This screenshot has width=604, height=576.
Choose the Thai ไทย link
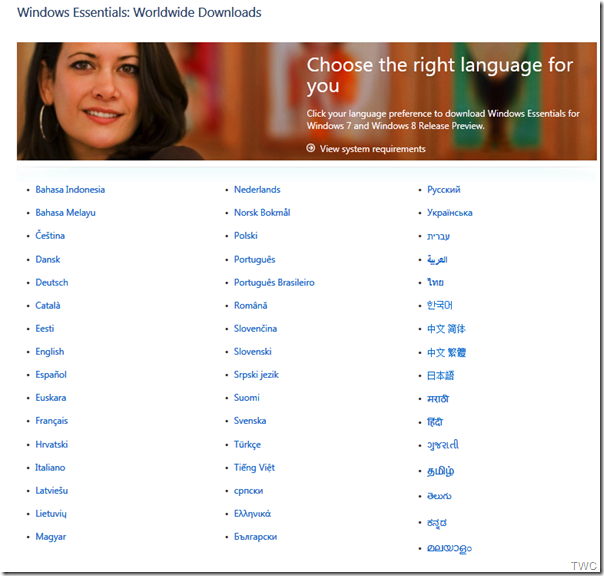[x=435, y=282]
